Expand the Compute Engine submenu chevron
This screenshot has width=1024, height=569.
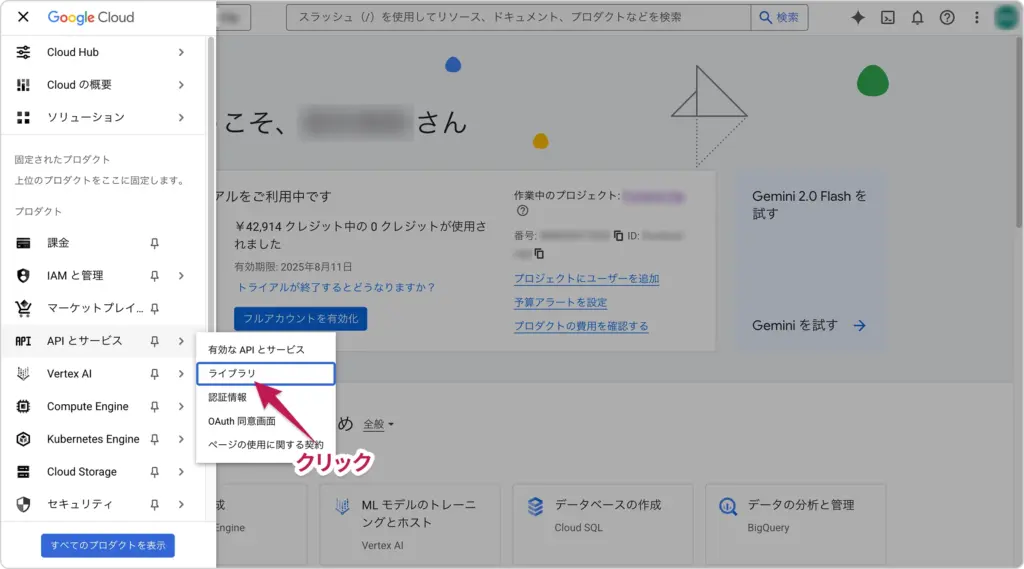[x=181, y=406]
